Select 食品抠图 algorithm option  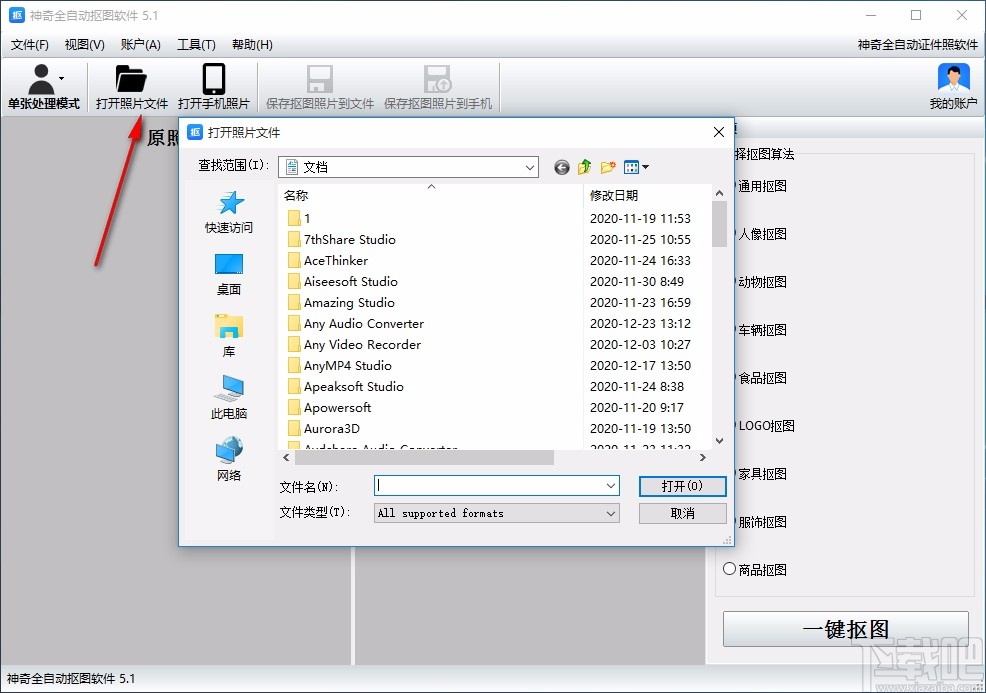[762, 378]
